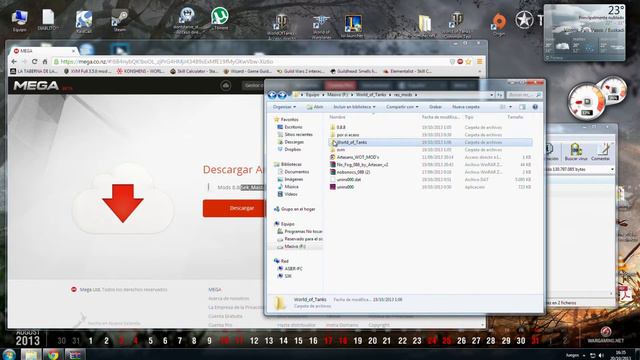Open the Guild Wars 2 bookmark
The height and width of the screenshot is (360, 640).
(301, 71)
